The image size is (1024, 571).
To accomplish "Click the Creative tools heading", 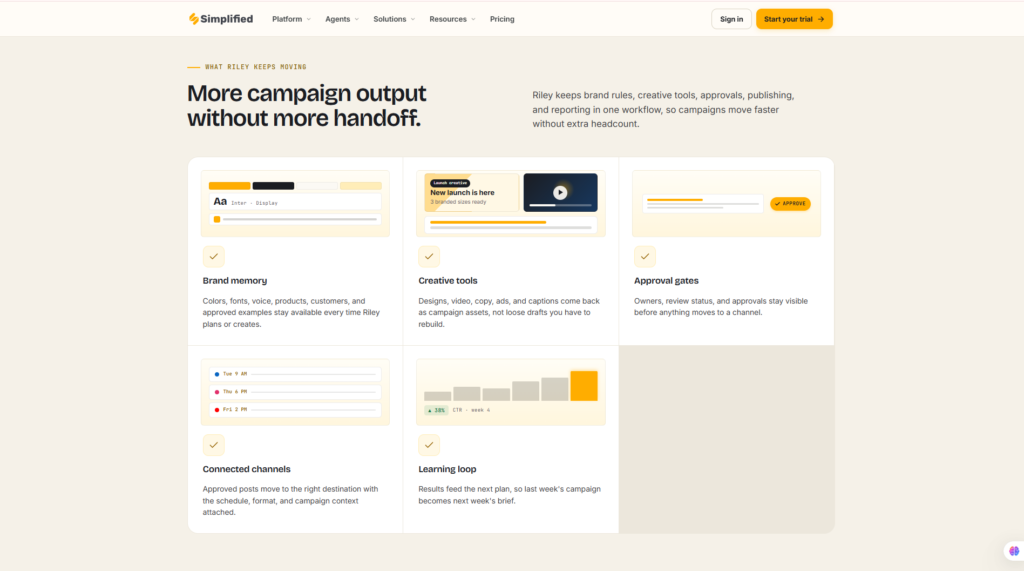I will (x=448, y=281).
